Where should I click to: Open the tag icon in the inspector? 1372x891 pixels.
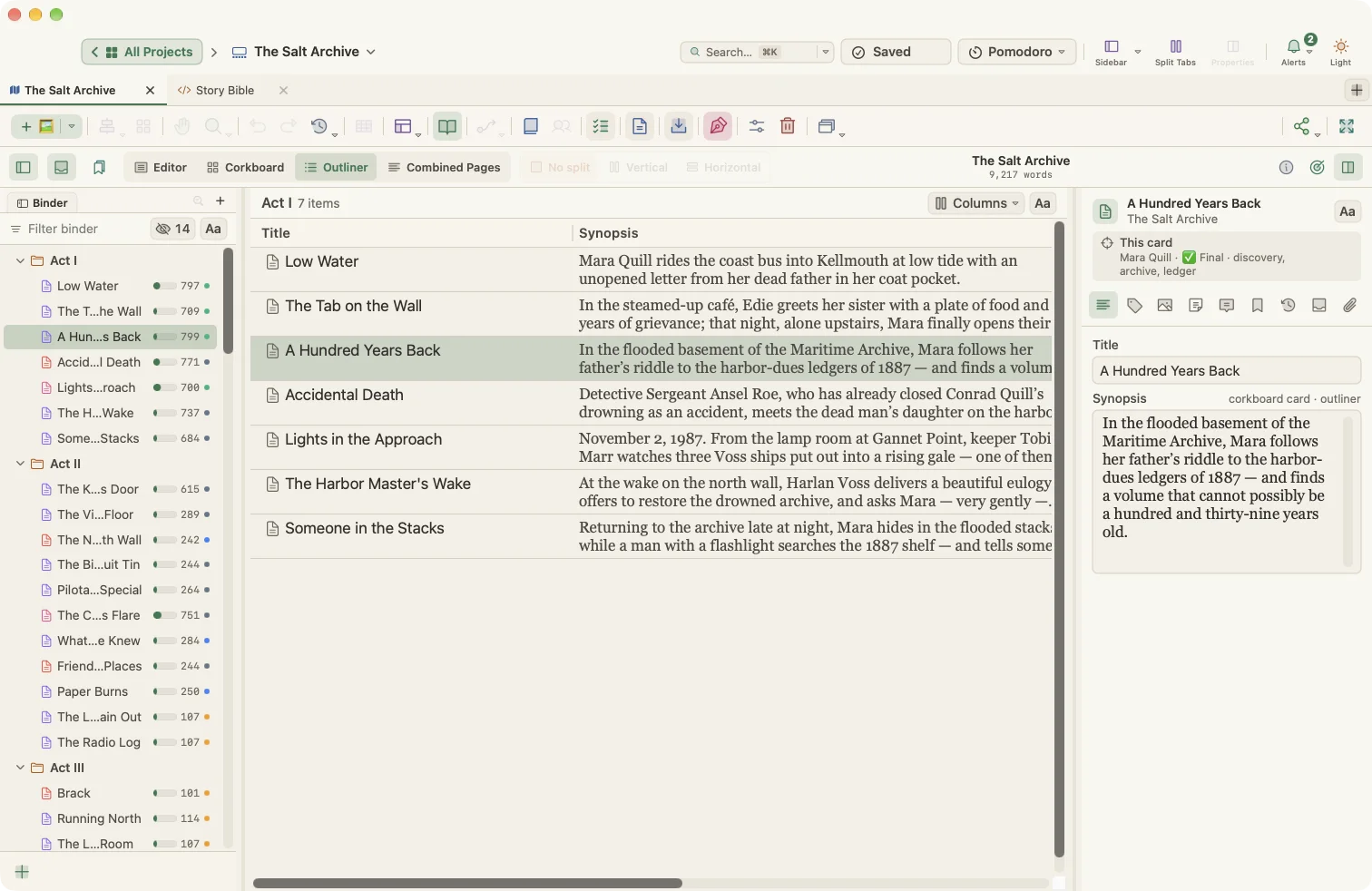pyautogui.click(x=1134, y=306)
